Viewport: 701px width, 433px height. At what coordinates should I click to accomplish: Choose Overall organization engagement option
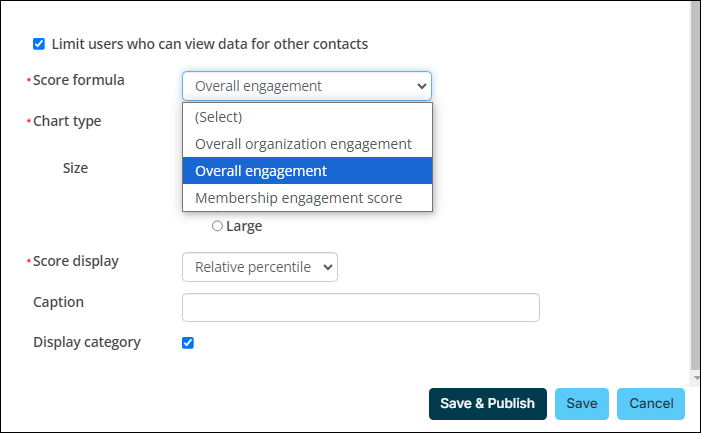308,144
